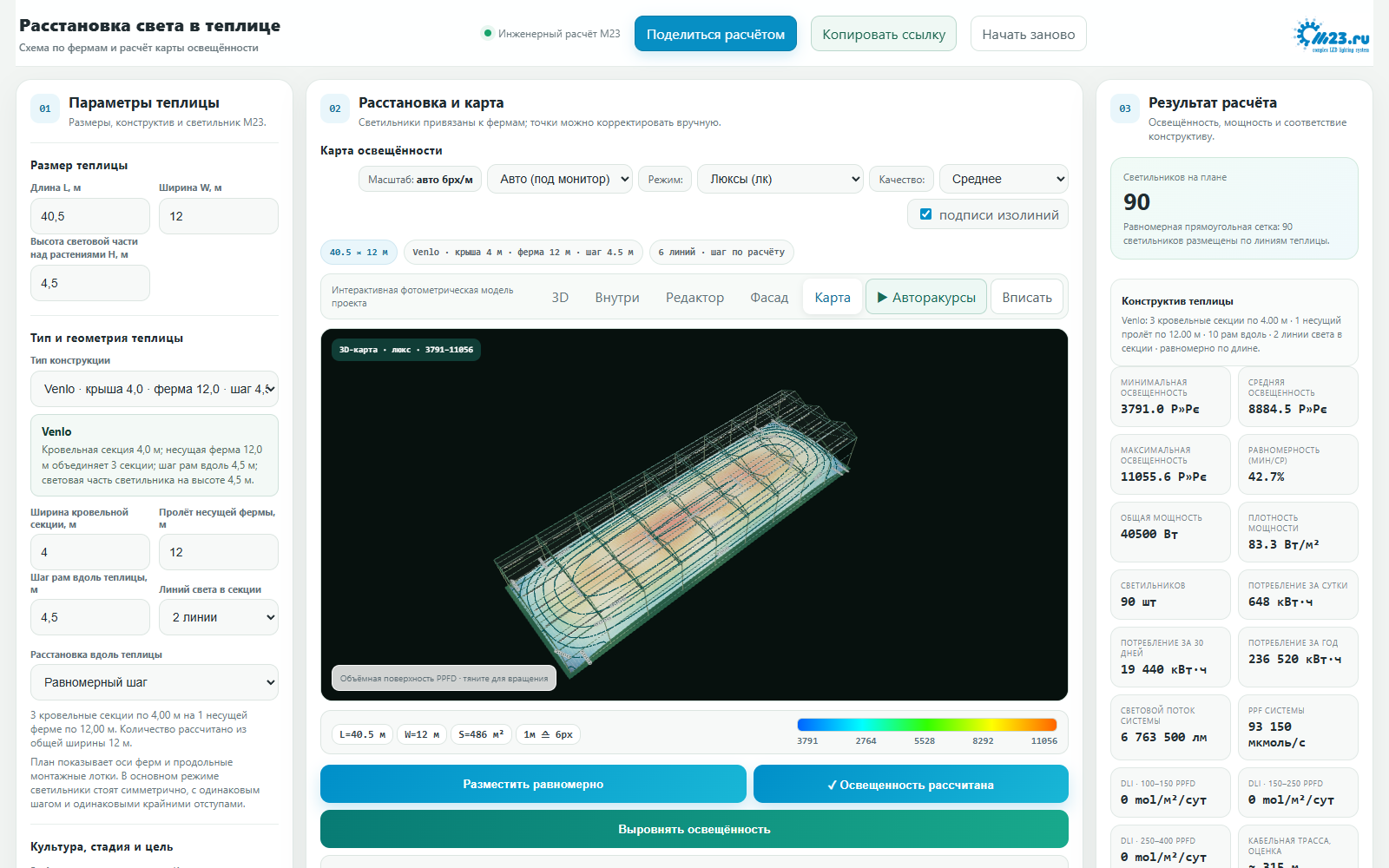Viewport: 1389px width, 868px height.
Task: Switch to the Внутри view tab
Action: [617, 298]
